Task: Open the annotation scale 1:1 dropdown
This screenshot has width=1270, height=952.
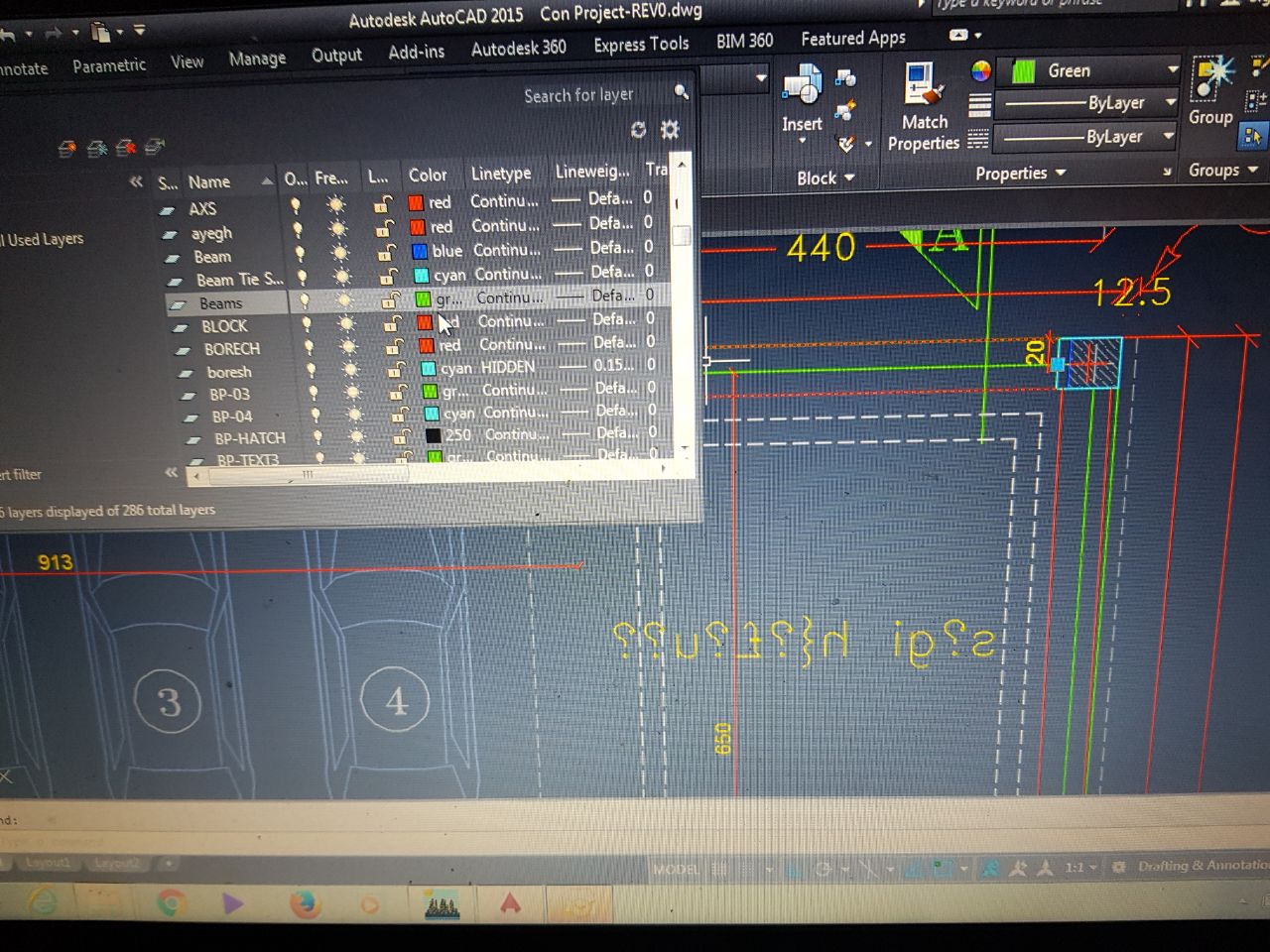Action: (x=1081, y=867)
